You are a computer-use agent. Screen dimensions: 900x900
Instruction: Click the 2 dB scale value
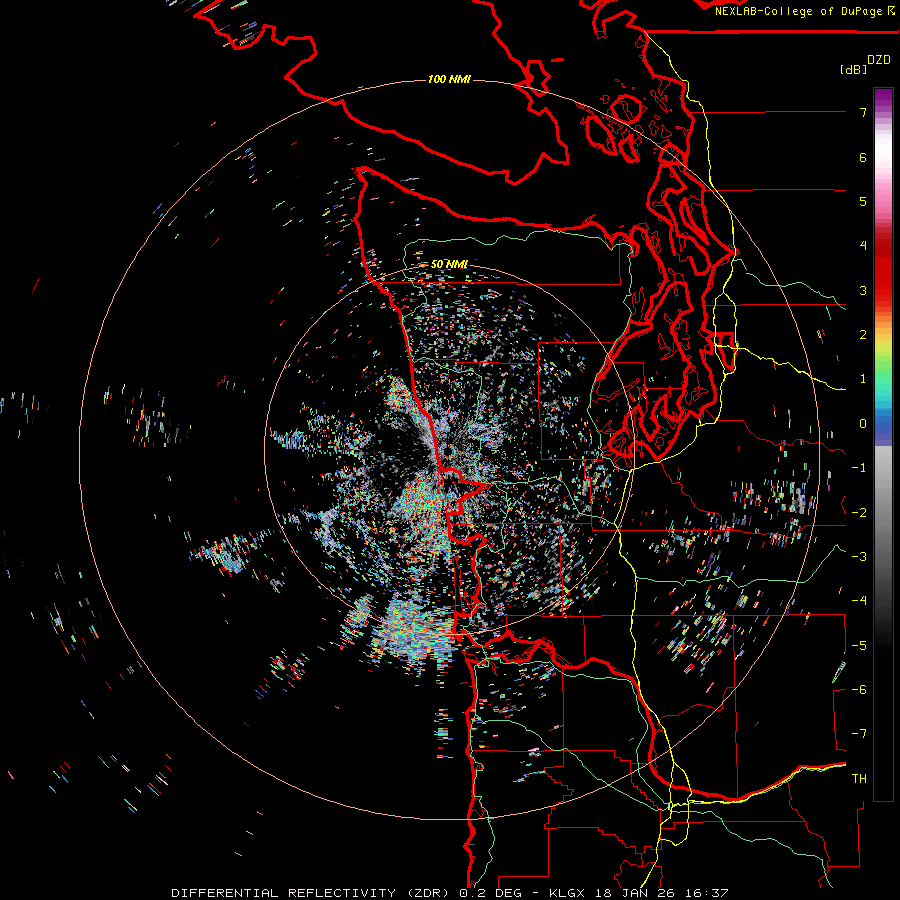tap(863, 335)
